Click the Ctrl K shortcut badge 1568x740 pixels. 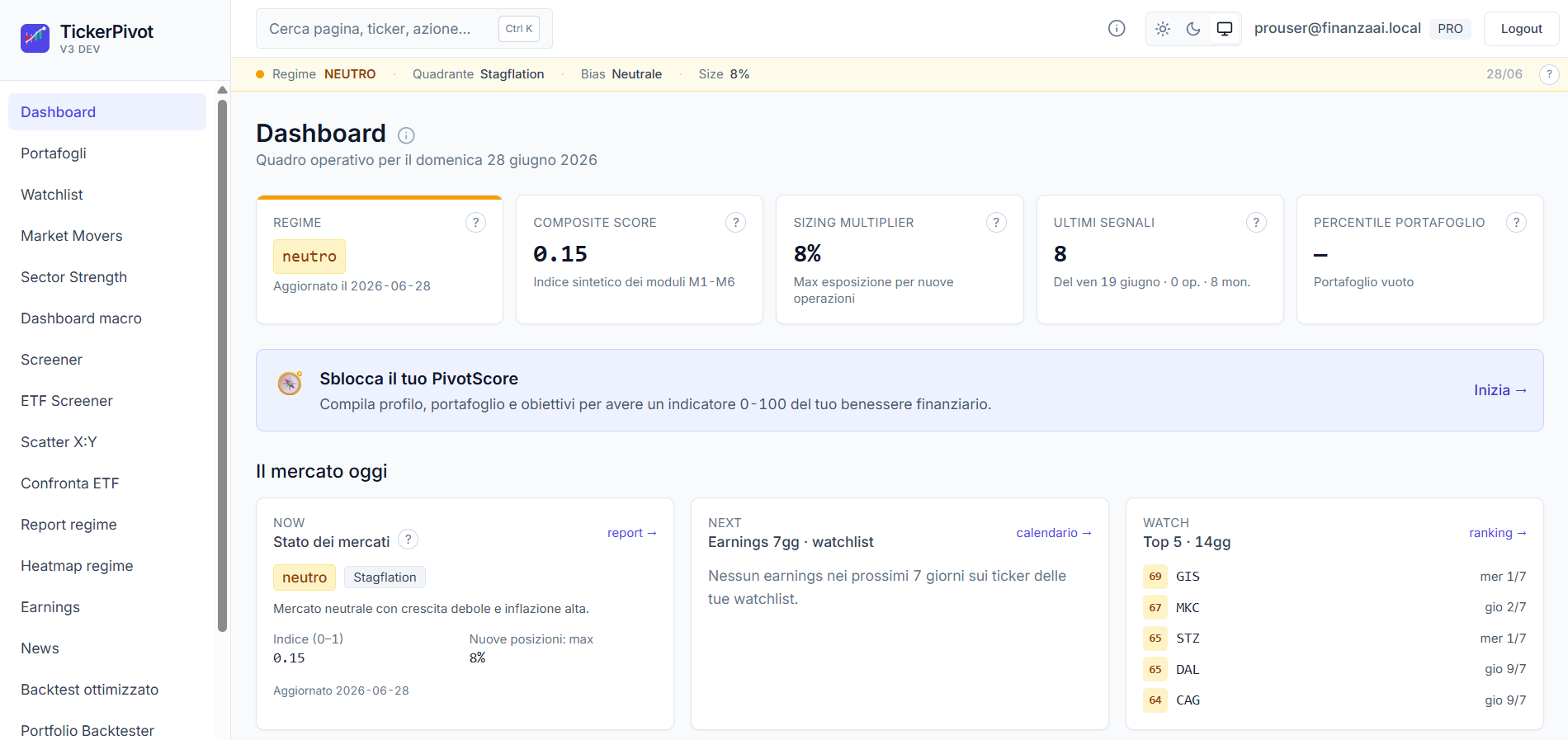coord(519,29)
